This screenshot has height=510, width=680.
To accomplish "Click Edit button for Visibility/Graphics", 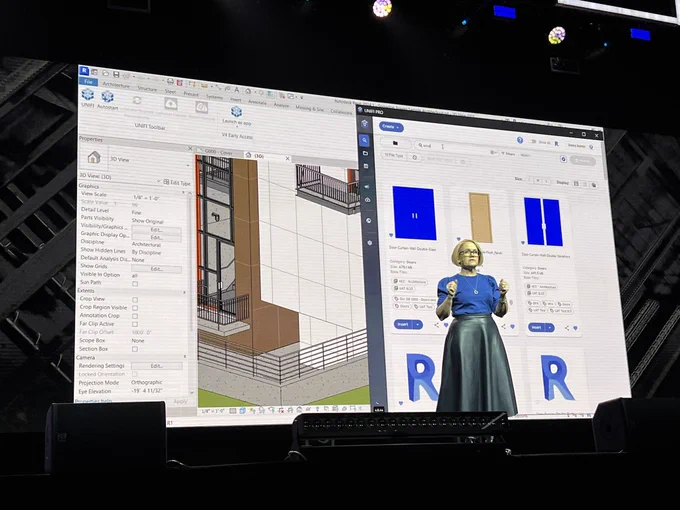I will [157, 229].
